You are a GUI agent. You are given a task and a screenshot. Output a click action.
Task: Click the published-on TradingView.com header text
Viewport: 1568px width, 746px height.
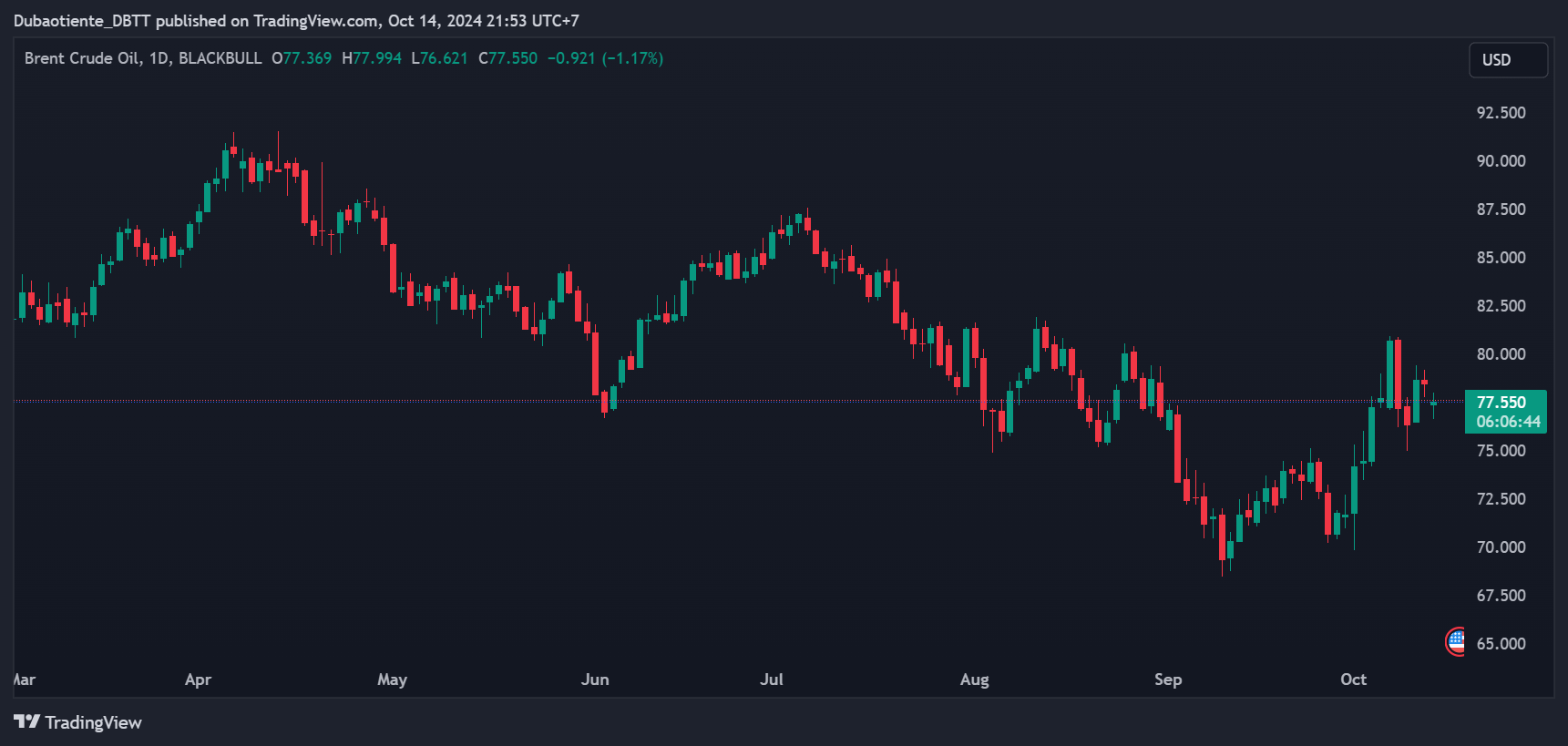[296, 20]
